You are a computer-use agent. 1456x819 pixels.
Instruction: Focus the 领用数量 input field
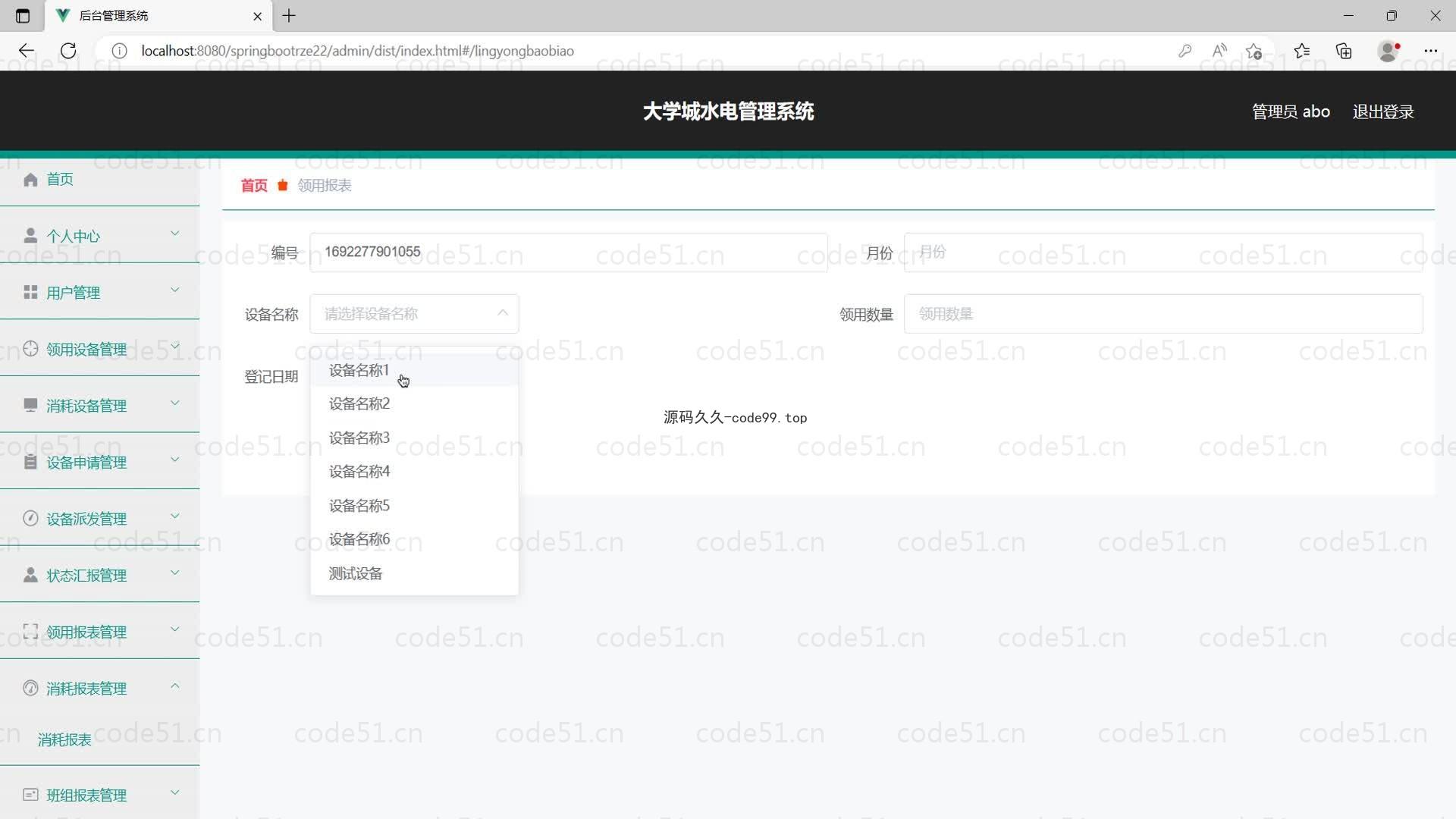click(1163, 314)
